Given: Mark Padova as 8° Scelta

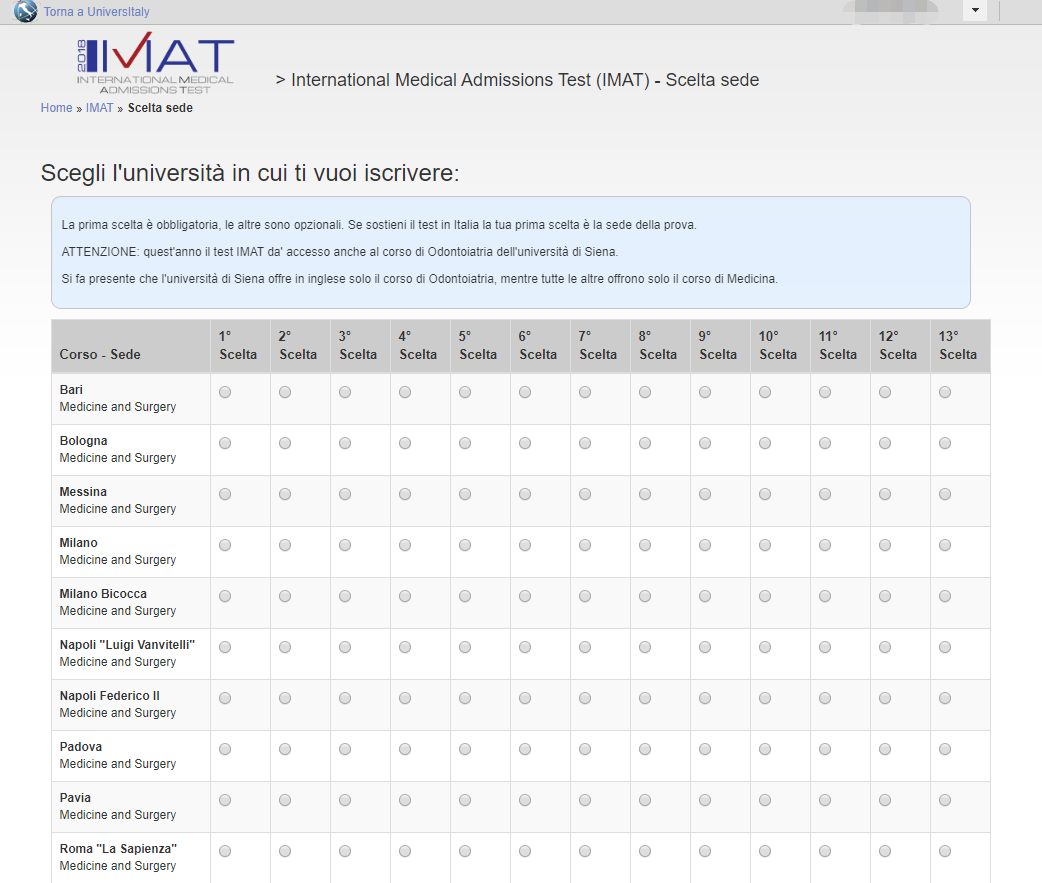Looking at the screenshot, I should coord(645,749).
